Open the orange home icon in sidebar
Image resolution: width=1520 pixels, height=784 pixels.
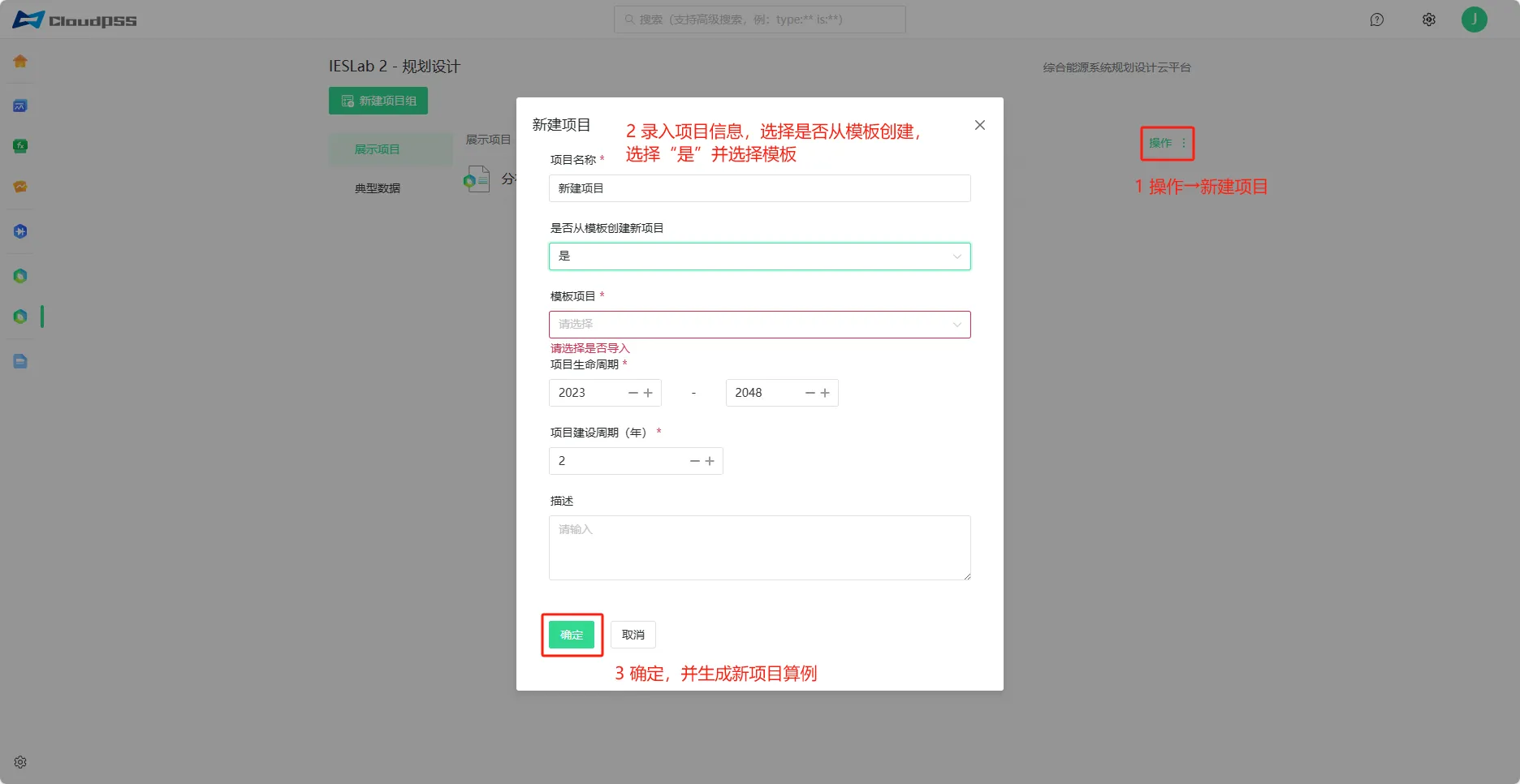tap(20, 61)
